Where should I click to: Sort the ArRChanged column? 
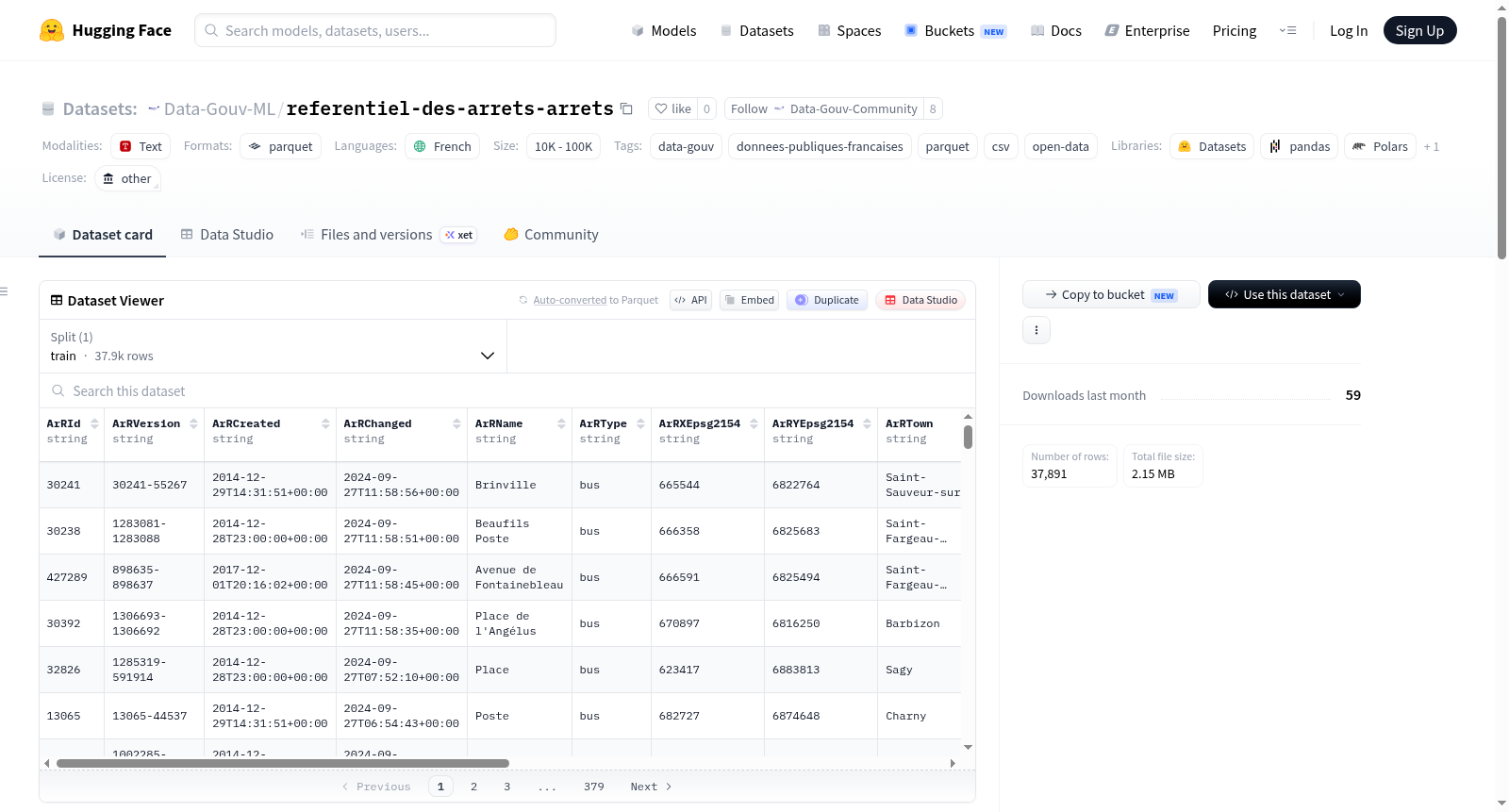point(456,423)
